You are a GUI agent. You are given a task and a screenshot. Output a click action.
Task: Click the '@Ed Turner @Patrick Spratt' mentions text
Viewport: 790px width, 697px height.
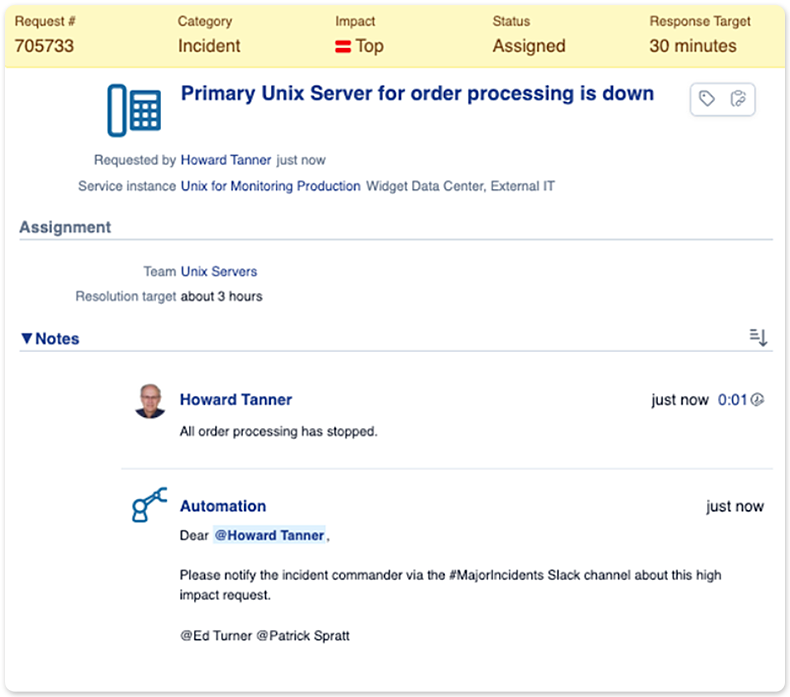pos(265,636)
